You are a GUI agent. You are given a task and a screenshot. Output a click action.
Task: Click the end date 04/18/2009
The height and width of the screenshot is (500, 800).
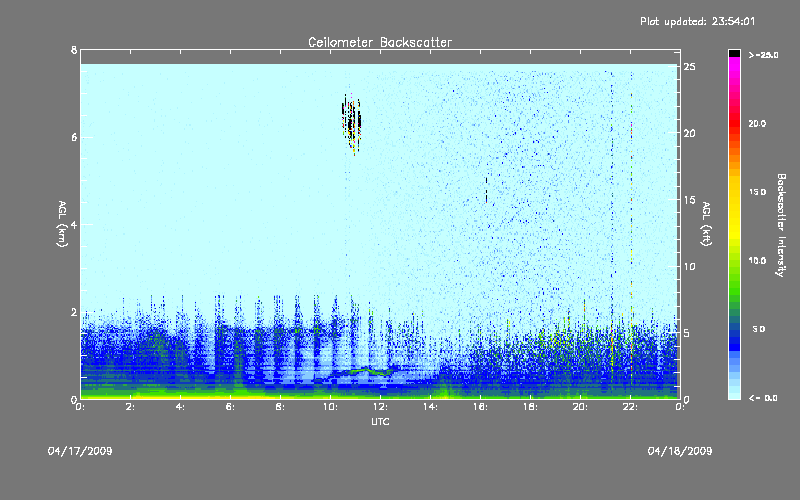[x=680, y=451]
